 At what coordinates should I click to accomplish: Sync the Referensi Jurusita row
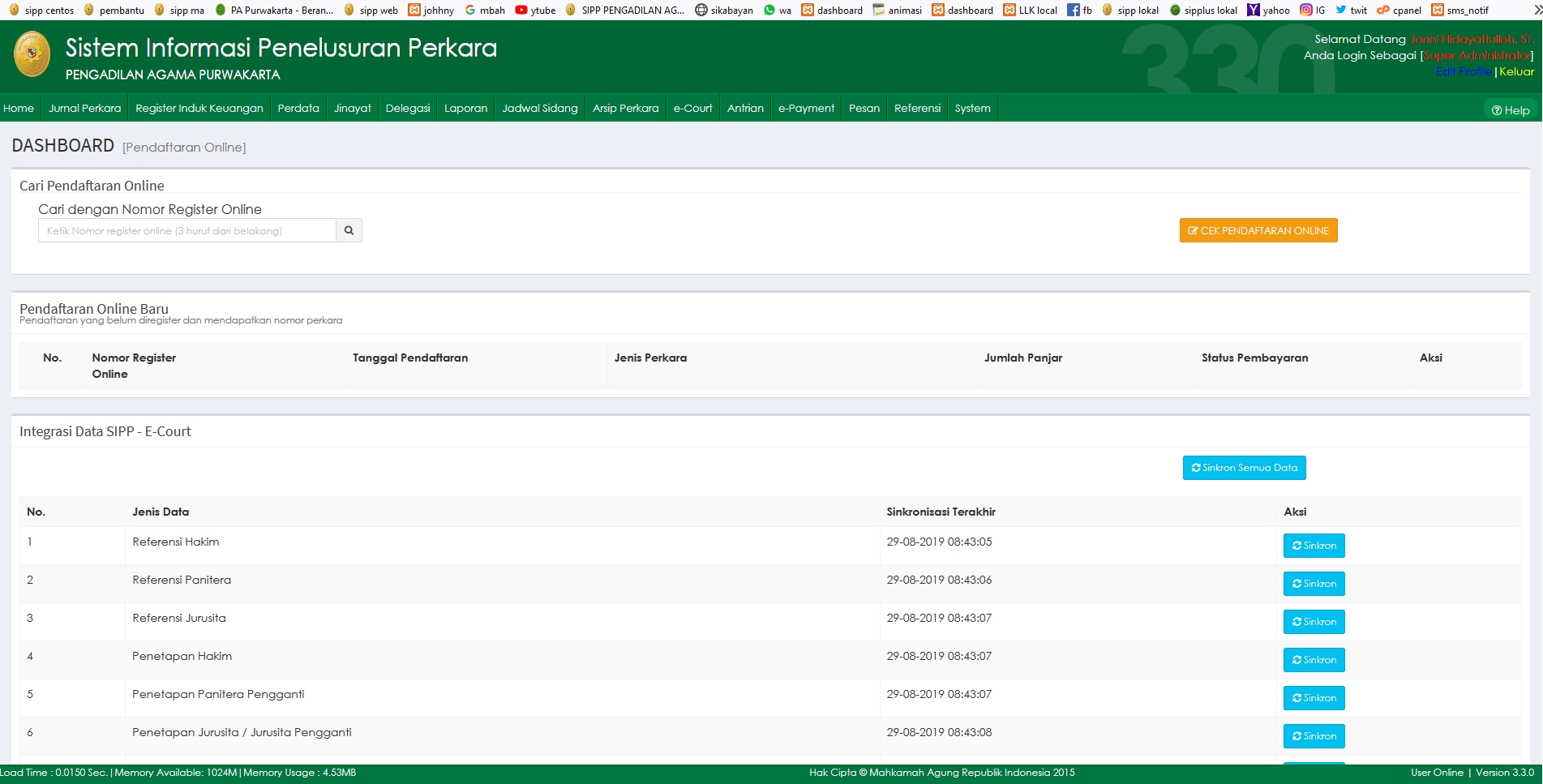coord(1314,622)
